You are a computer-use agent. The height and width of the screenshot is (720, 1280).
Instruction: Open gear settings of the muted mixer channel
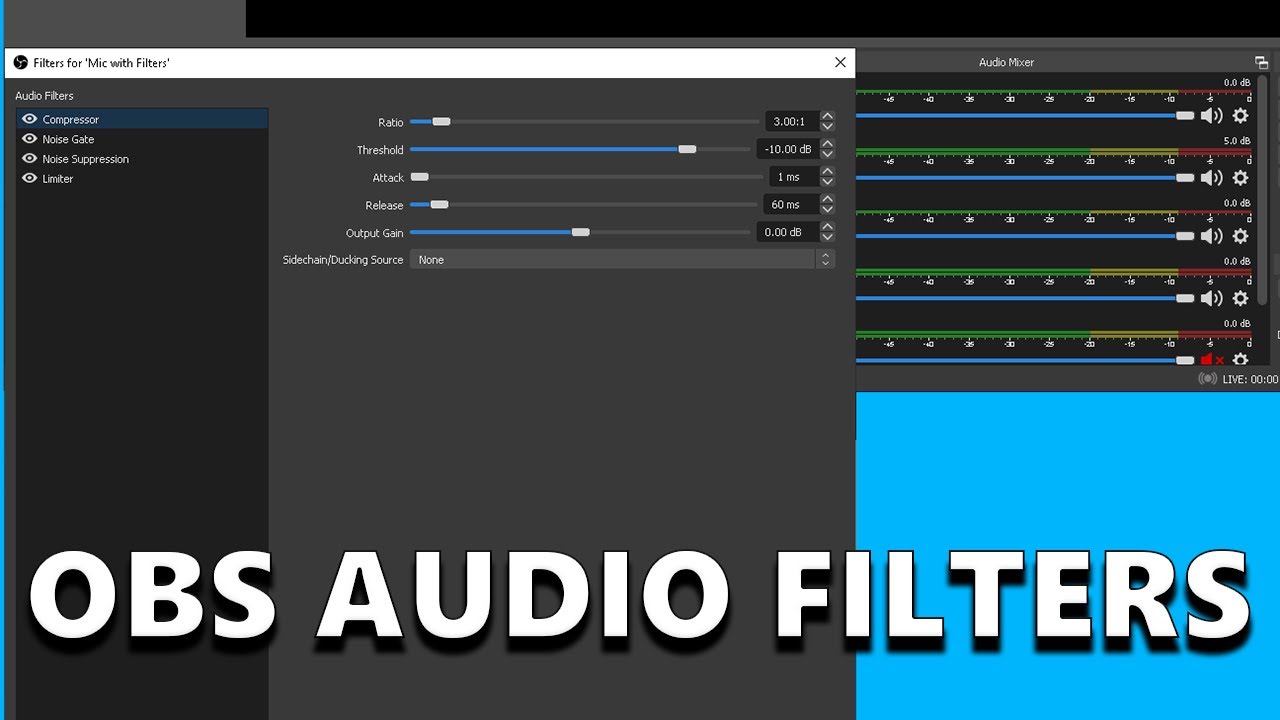tap(1240, 360)
